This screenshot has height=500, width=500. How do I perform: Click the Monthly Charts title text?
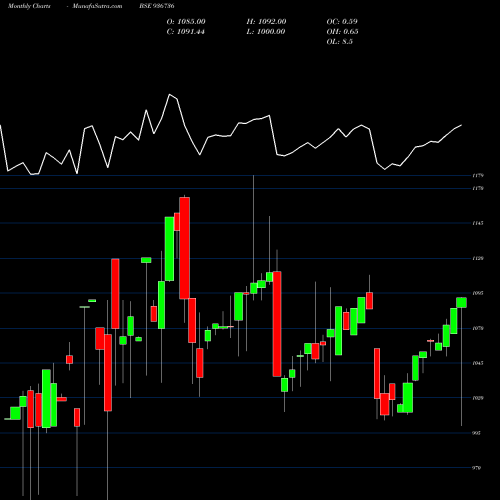click(x=29, y=6)
